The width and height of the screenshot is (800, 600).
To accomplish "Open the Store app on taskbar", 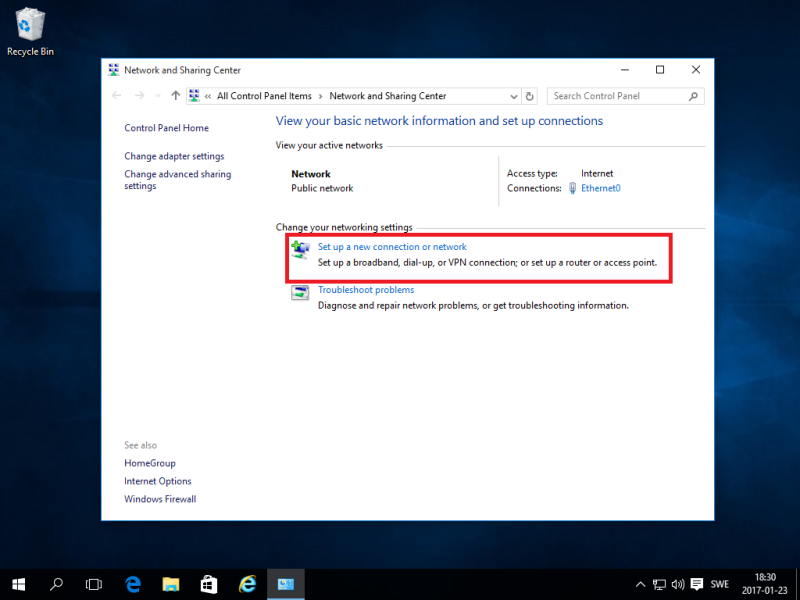I will pos(208,584).
